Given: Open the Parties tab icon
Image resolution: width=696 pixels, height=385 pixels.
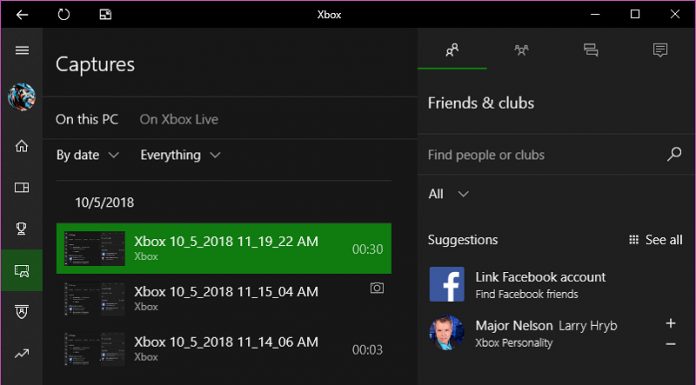Looking at the screenshot, I should click(522, 50).
